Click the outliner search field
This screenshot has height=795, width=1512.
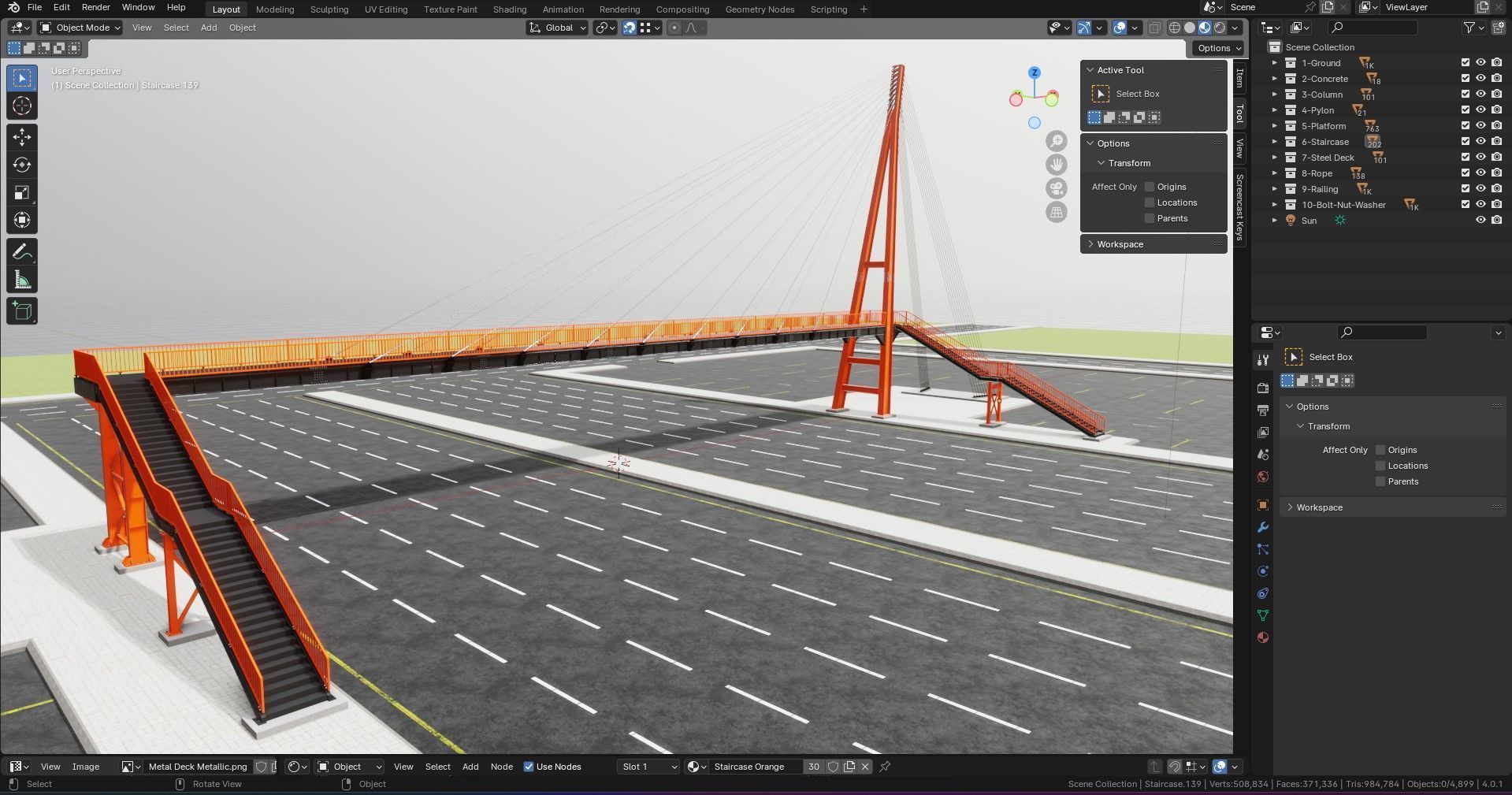click(1373, 28)
